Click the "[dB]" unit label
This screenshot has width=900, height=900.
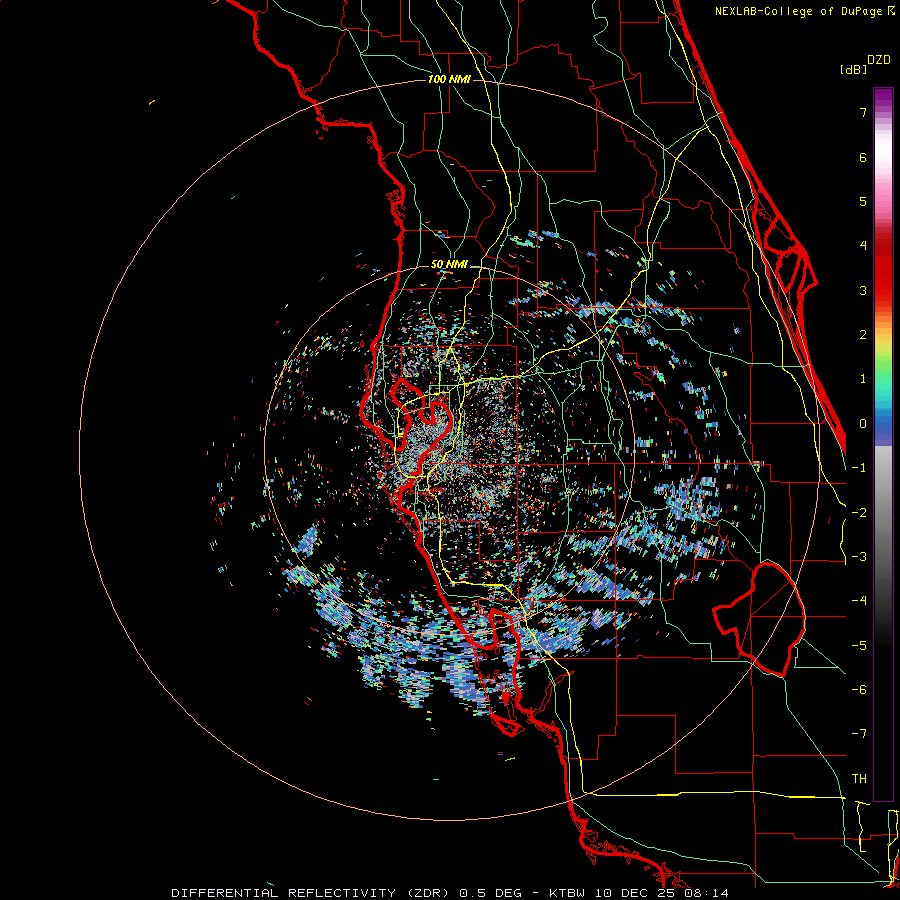(853, 69)
